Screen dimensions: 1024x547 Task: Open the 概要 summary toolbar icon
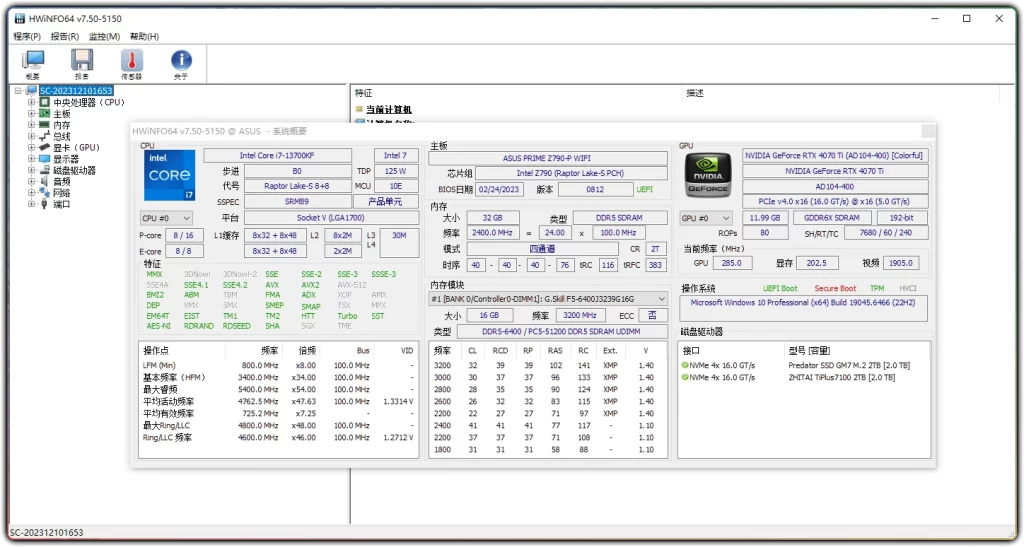tap(33, 61)
